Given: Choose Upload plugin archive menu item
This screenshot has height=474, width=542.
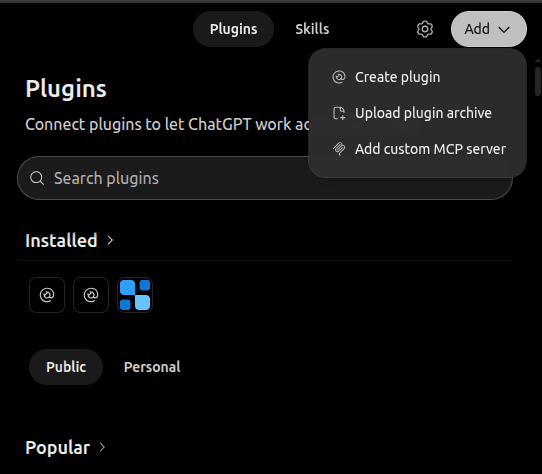Looking at the screenshot, I should point(418,113).
